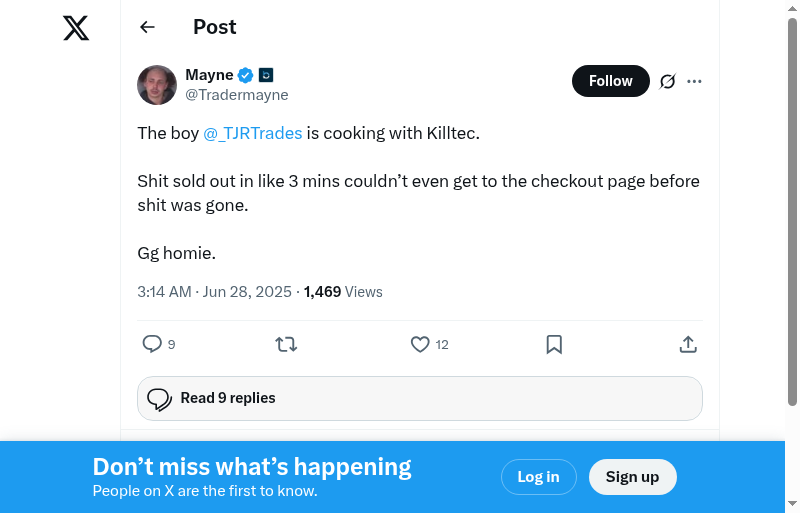Open the three-dot more options menu
Image resolution: width=800 pixels, height=513 pixels.
[x=695, y=81]
